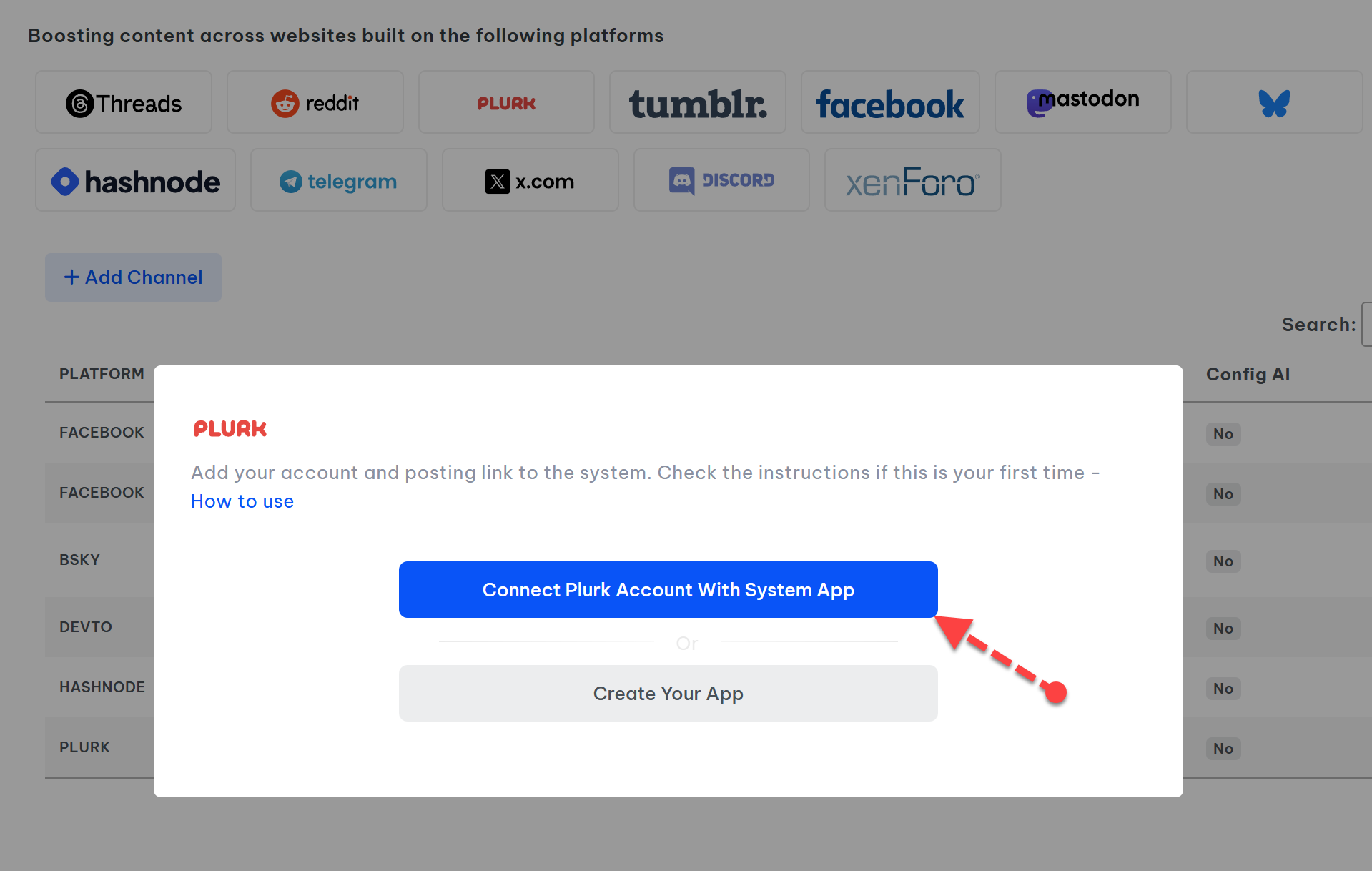1372x871 pixels.
Task: Click the Bluesky butterfly icon
Action: (1274, 103)
